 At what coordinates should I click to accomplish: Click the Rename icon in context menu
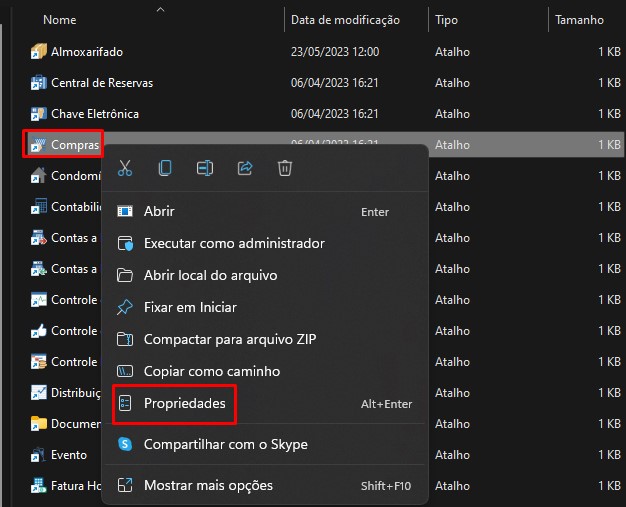(205, 168)
